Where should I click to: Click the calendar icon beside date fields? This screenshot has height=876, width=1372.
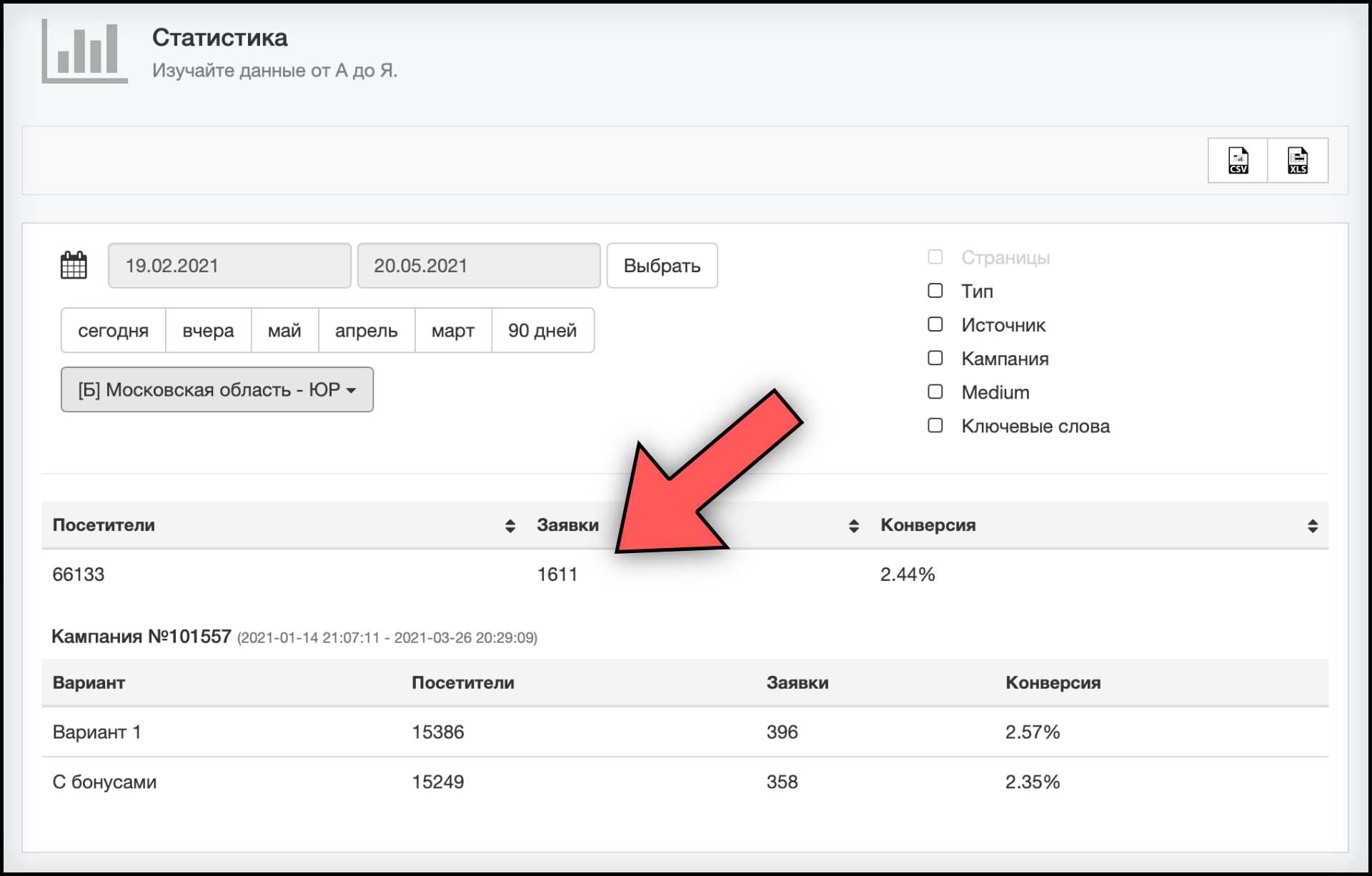74,265
